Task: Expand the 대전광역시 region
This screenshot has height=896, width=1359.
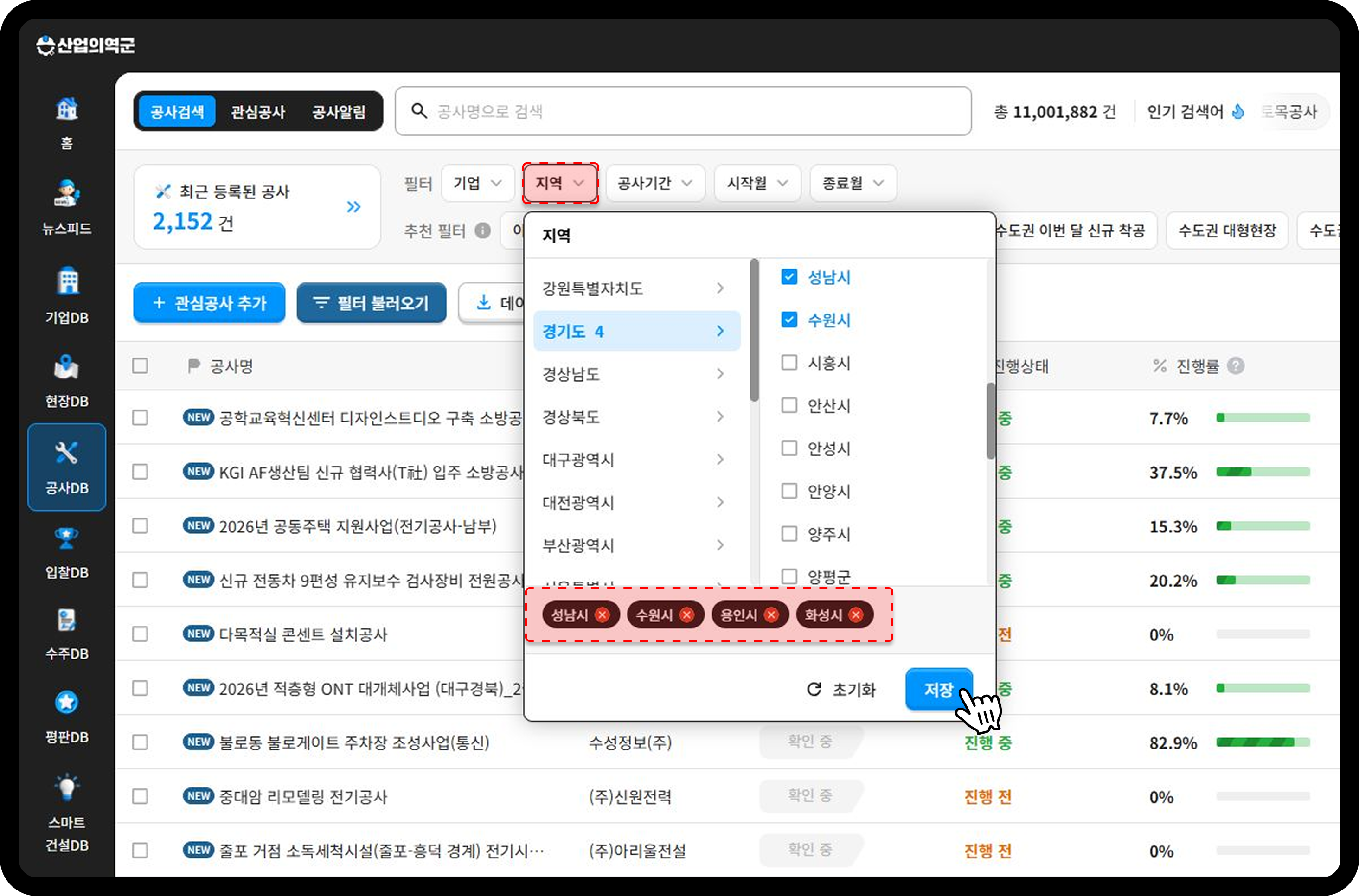Action: point(636,502)
